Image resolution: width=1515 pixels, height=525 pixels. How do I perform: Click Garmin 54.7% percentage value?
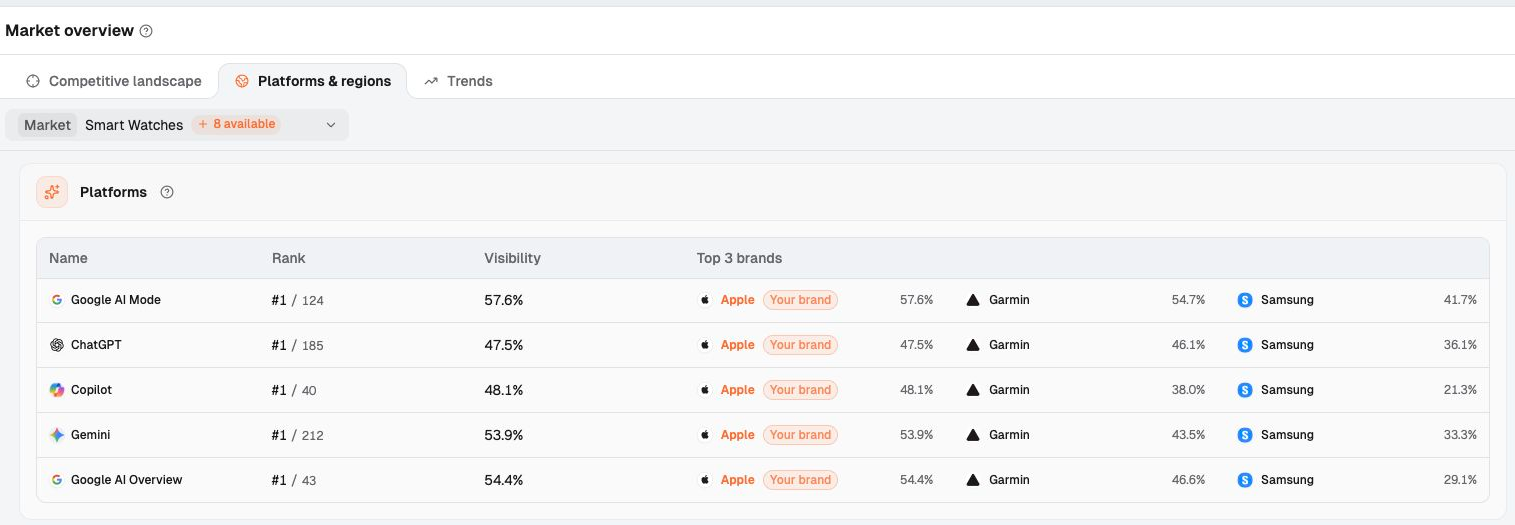click(1188, 300)
